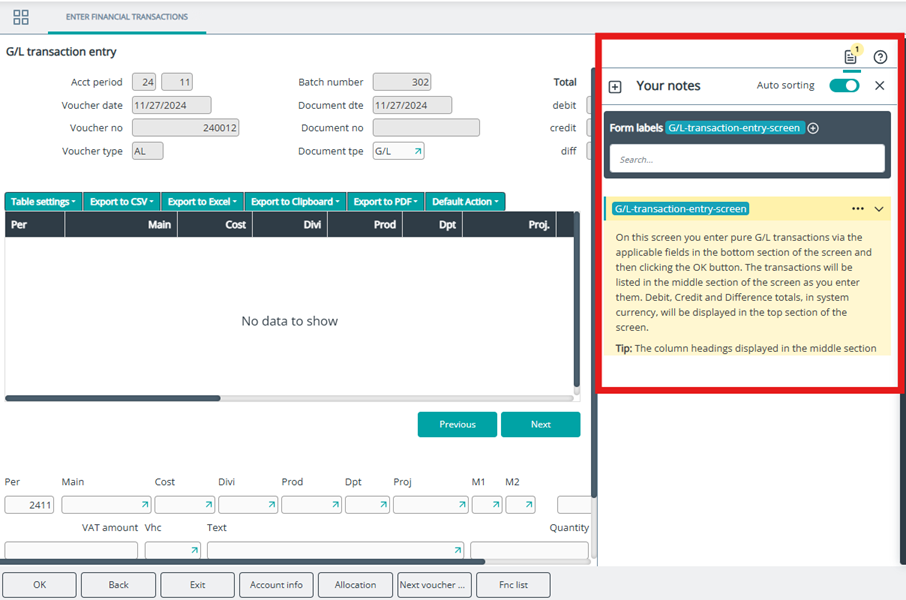
Task: Click the Dpt column header
Action: click(433, 225)
